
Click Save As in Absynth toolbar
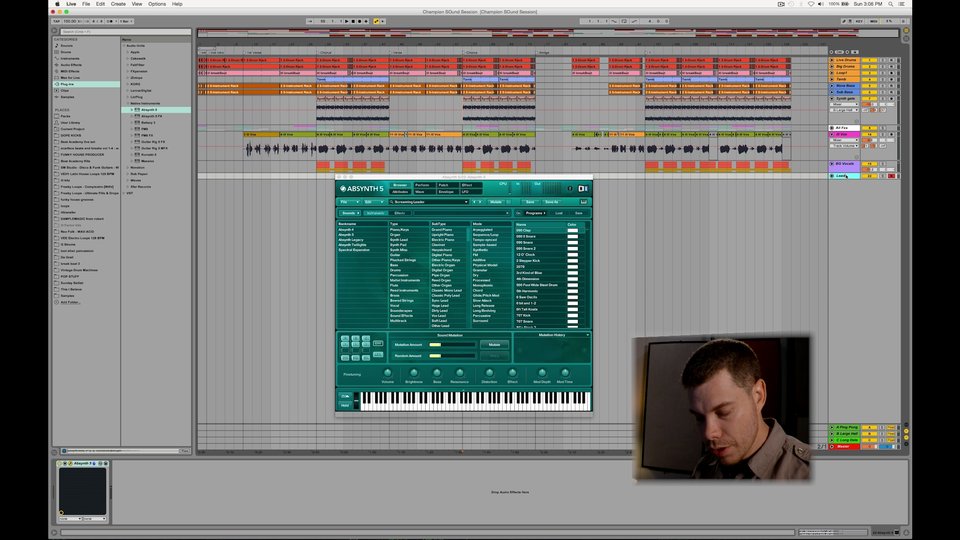(552, 202)
